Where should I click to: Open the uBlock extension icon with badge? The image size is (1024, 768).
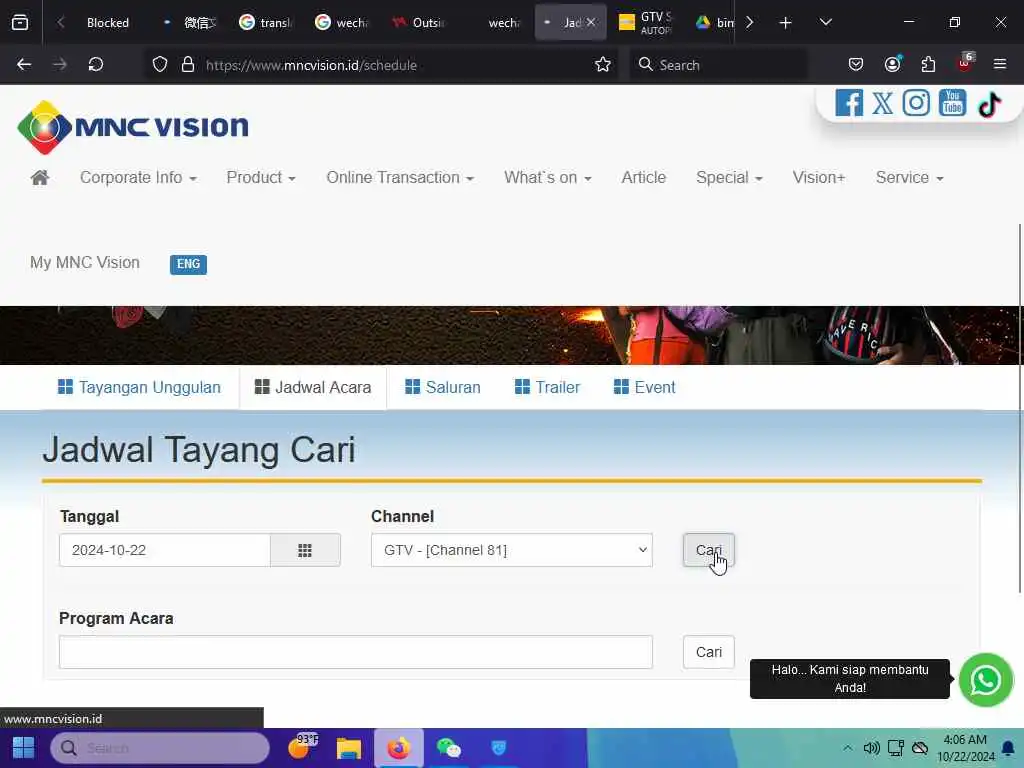[965, 63]
